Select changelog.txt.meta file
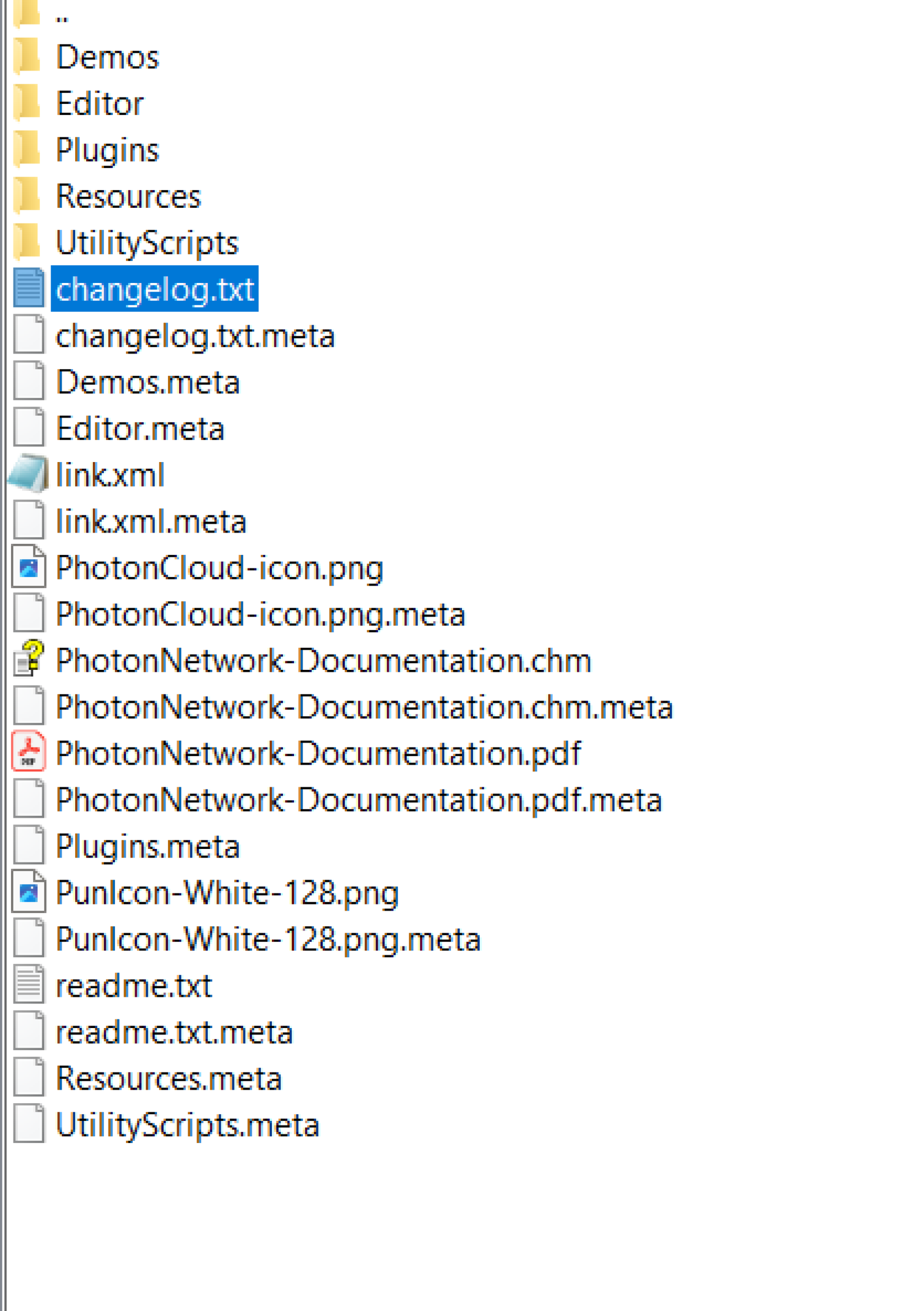The height and width of the screenshot is (1311, 924). 195,336
